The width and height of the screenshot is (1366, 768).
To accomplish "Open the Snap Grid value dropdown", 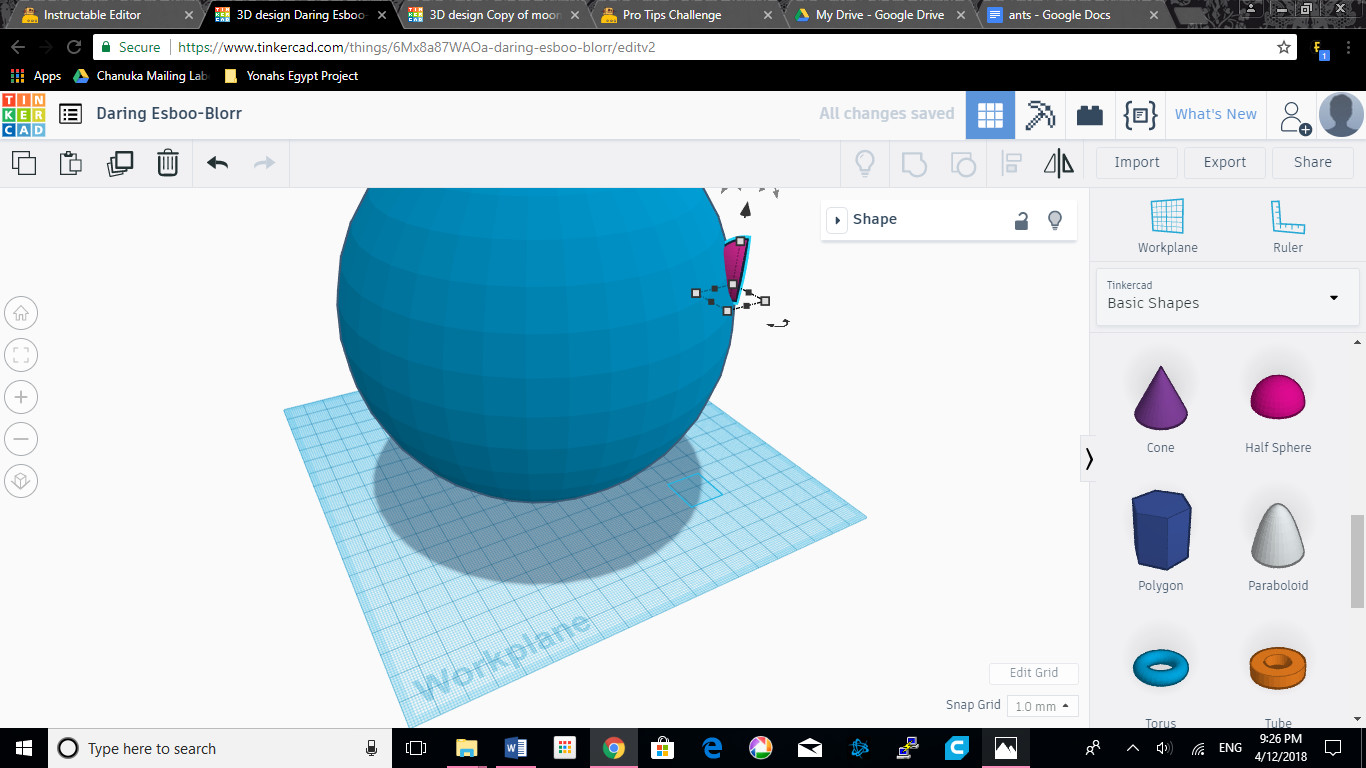I will pyautogui.click(x=1042, y=706).
